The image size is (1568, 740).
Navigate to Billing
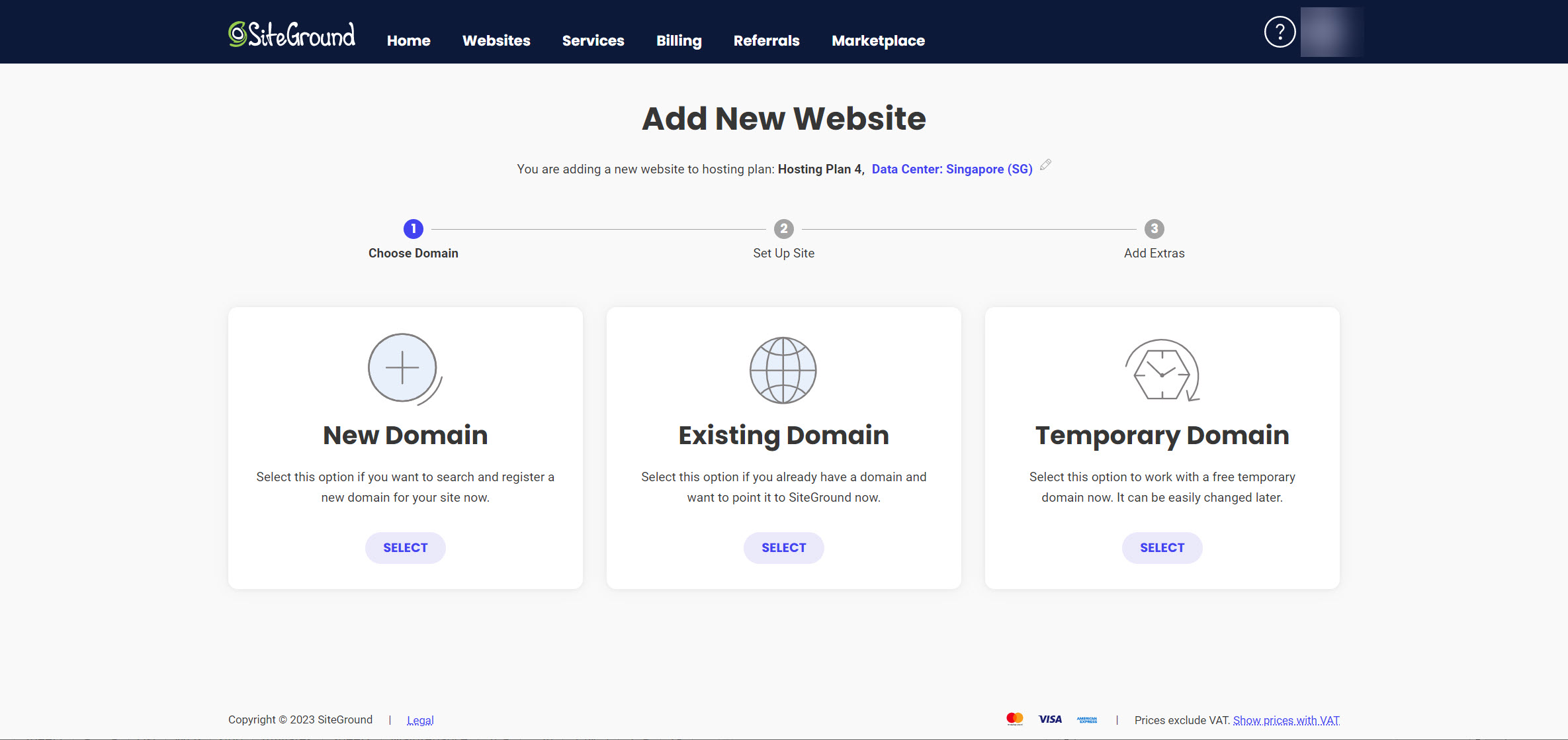point(679,40)
